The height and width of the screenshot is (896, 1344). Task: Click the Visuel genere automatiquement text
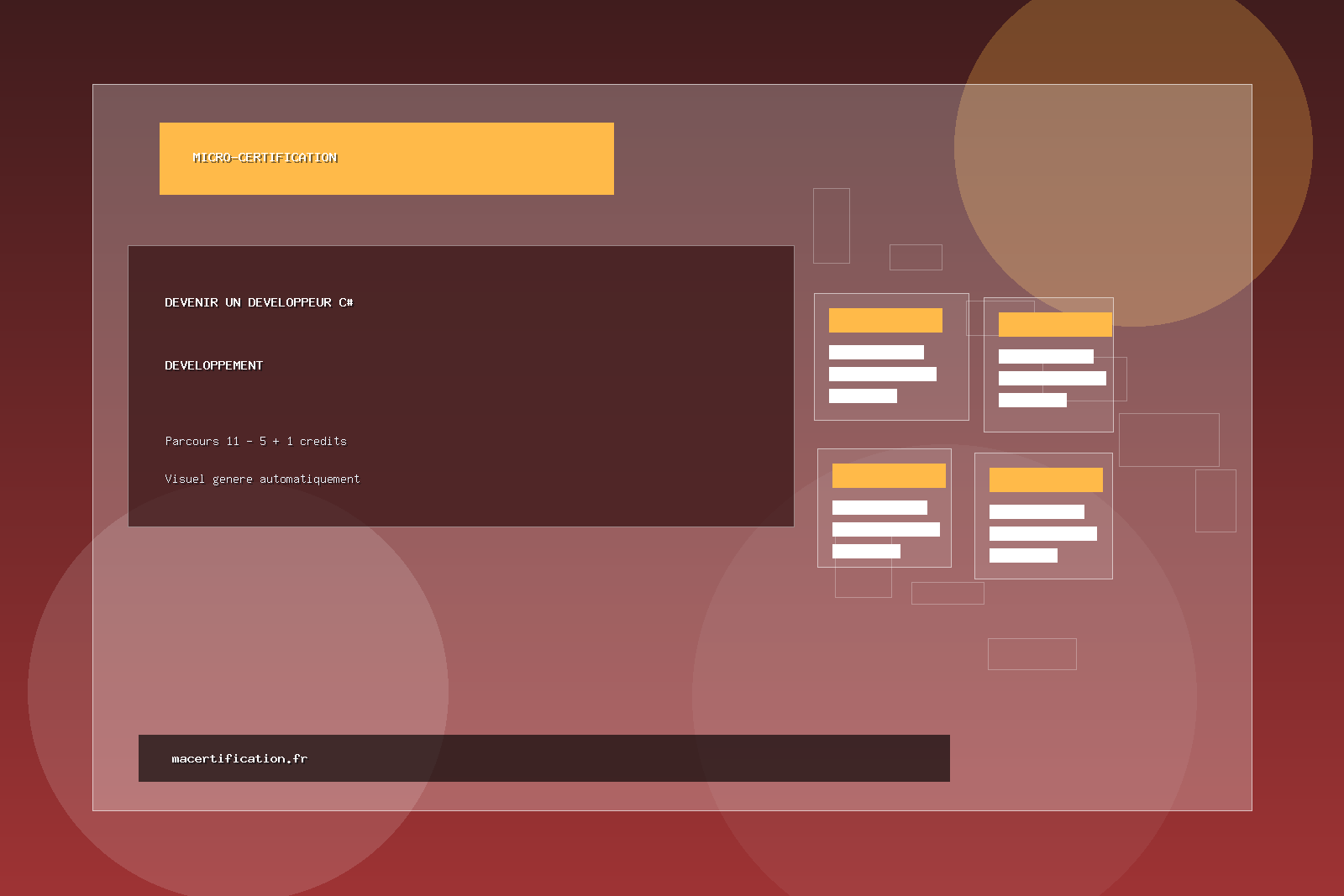(x=262, y=479)
